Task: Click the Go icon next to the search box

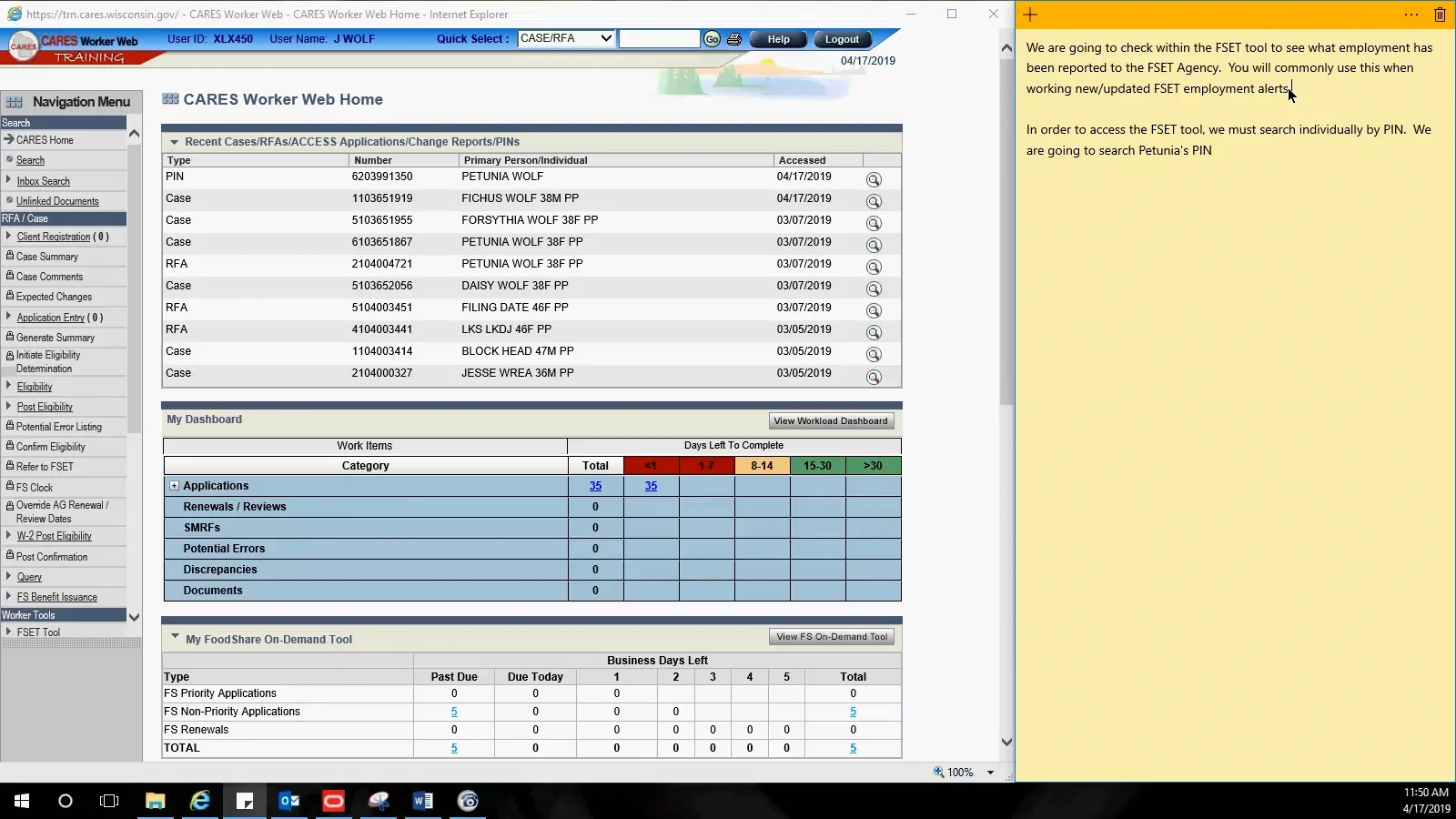Action: tap(712, 39)
